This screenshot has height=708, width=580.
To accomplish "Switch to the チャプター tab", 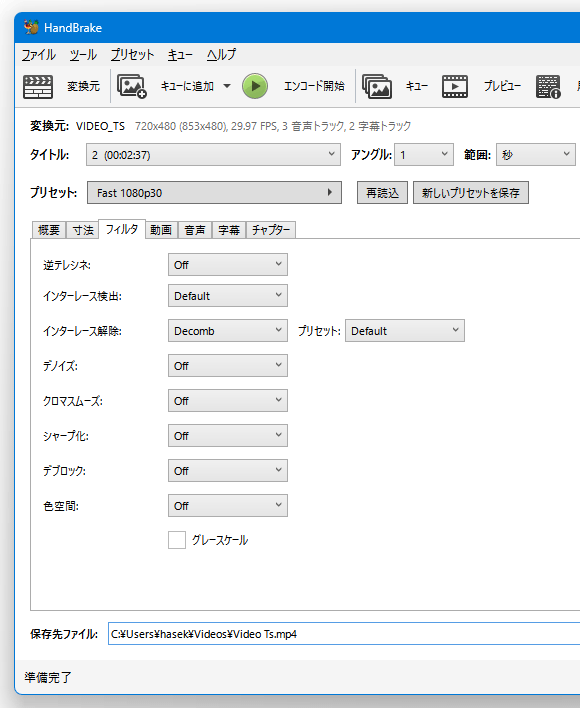I will click(271, 230).
